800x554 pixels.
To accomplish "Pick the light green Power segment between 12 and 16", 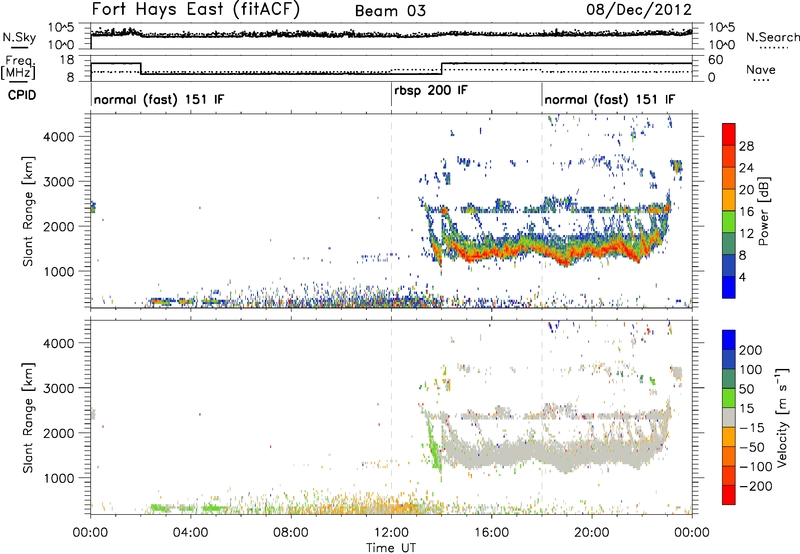I will (729, 221).
